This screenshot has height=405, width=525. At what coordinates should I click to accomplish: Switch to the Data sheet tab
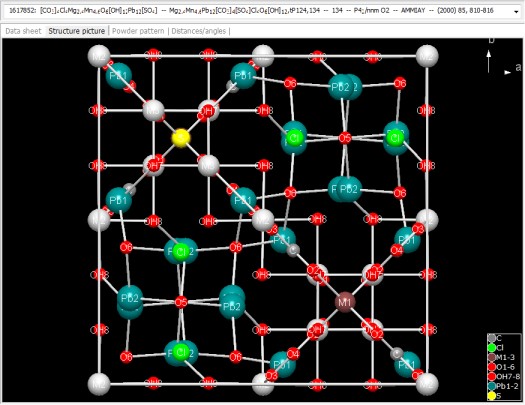23,31
